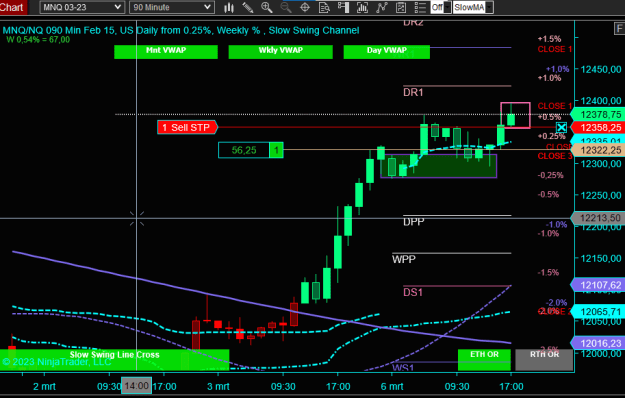This screenshot has width=625, height=398.
Task: Open the MNQ 03-23 instrument dropdown
Action: tap(82, 7)
